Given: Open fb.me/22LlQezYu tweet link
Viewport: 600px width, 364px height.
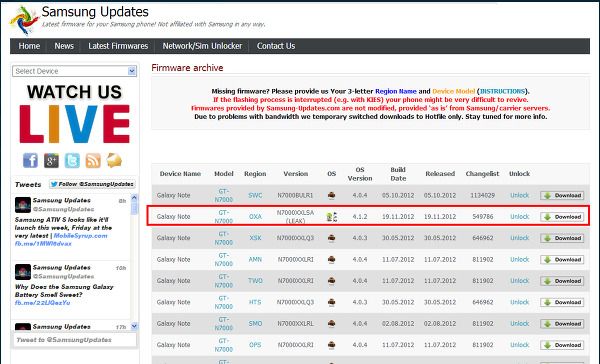Looking at the screenshot, I should coord(42,303).
